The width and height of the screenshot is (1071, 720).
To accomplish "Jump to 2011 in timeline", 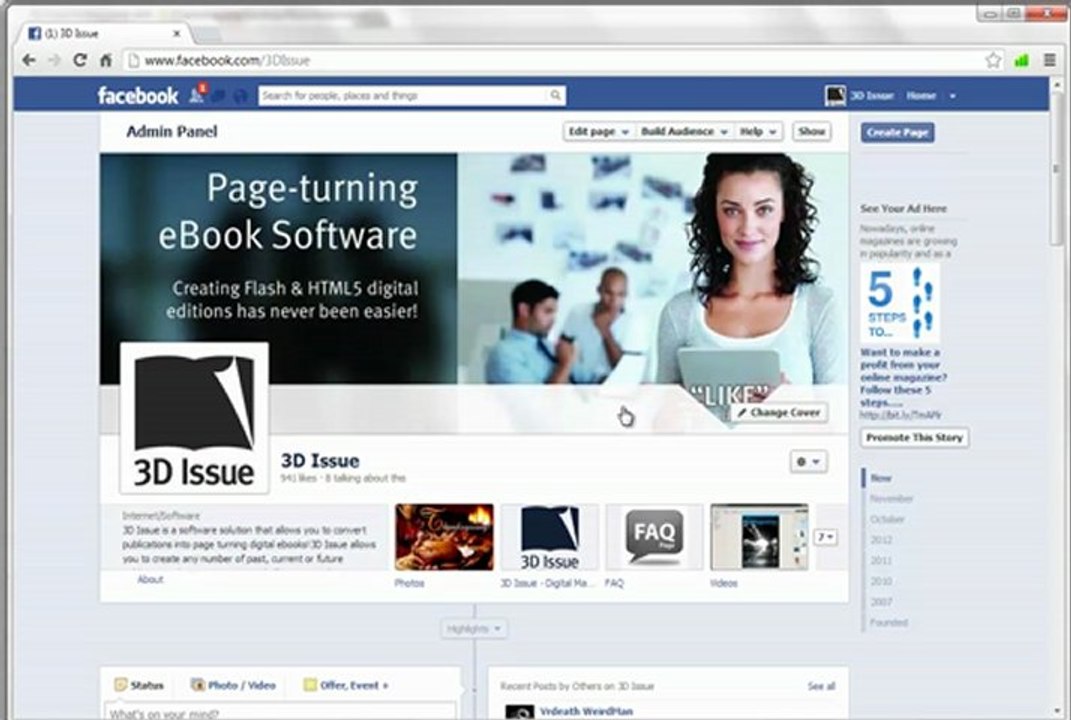I will click(881, 560).
